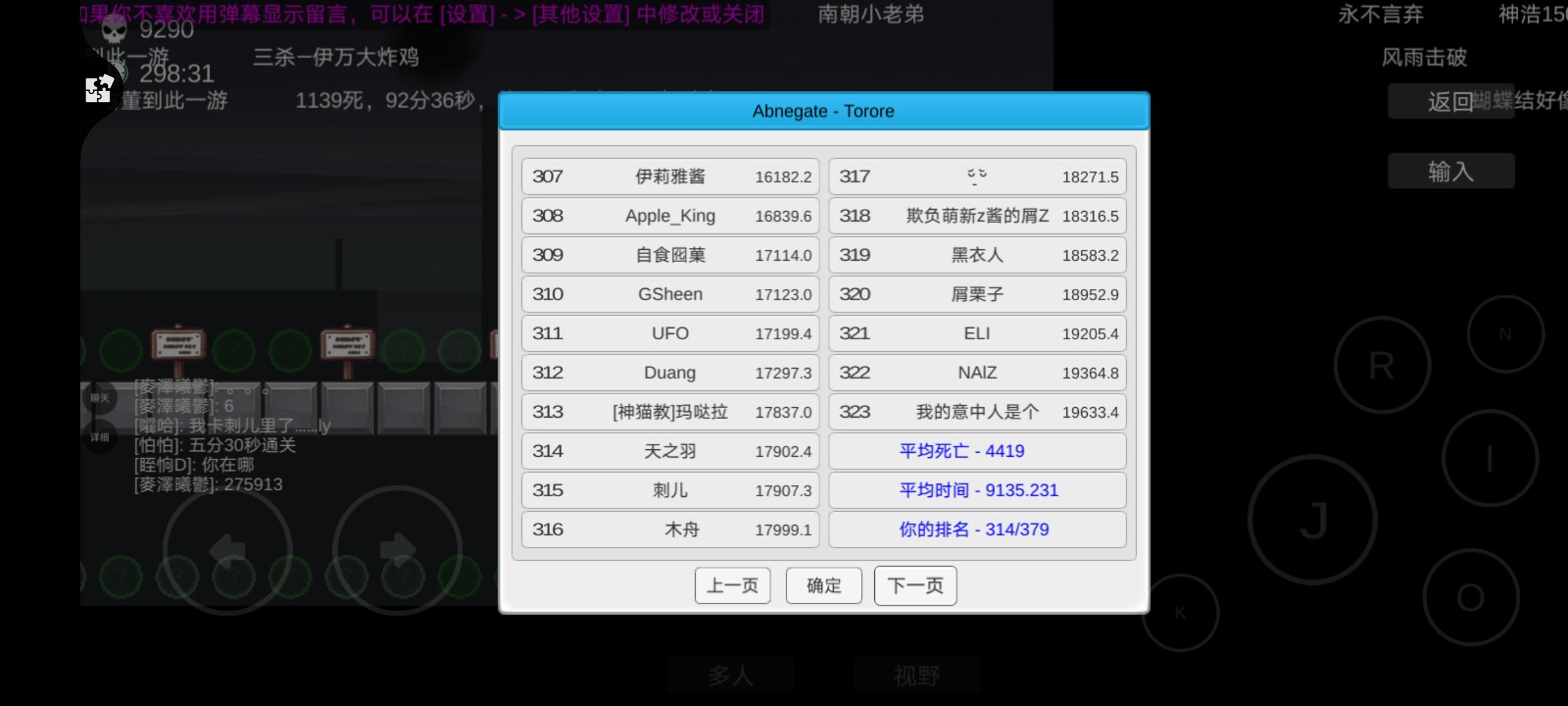Viewport: 1568px width, 706px height.
Task: Select 你的排名 314/379 rank row
Action: (x=977, y=529)
